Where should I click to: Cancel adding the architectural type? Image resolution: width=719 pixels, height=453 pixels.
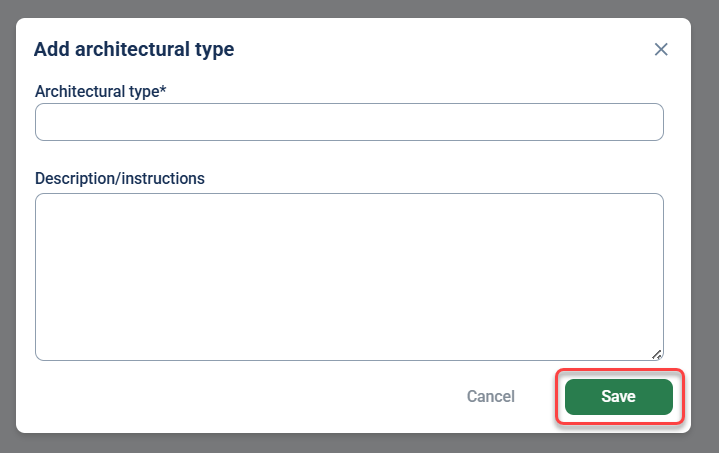(x=490, y=397)
